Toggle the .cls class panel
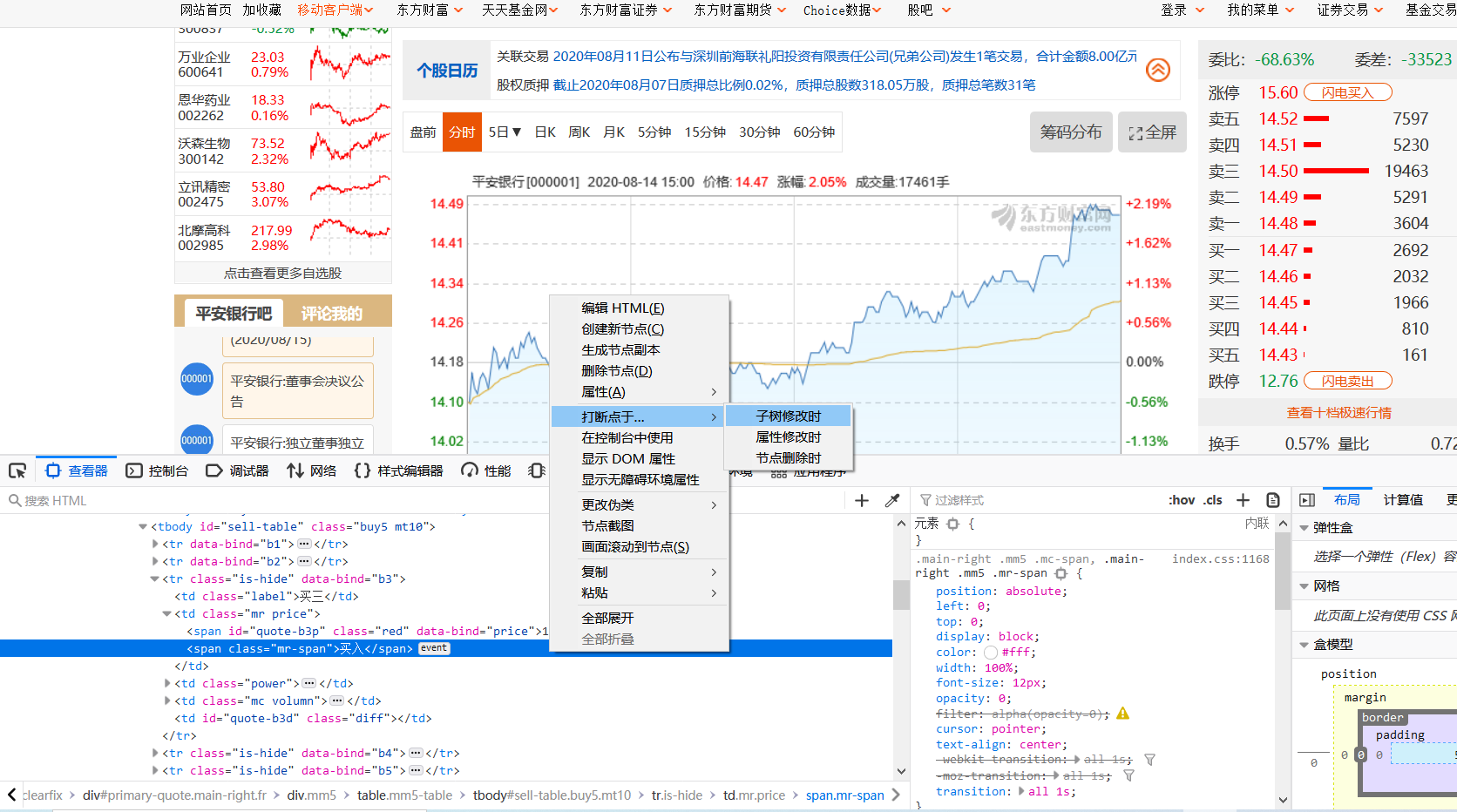Image resolution: width=1457 pixels, height=812 pixels. point(1213,500)
